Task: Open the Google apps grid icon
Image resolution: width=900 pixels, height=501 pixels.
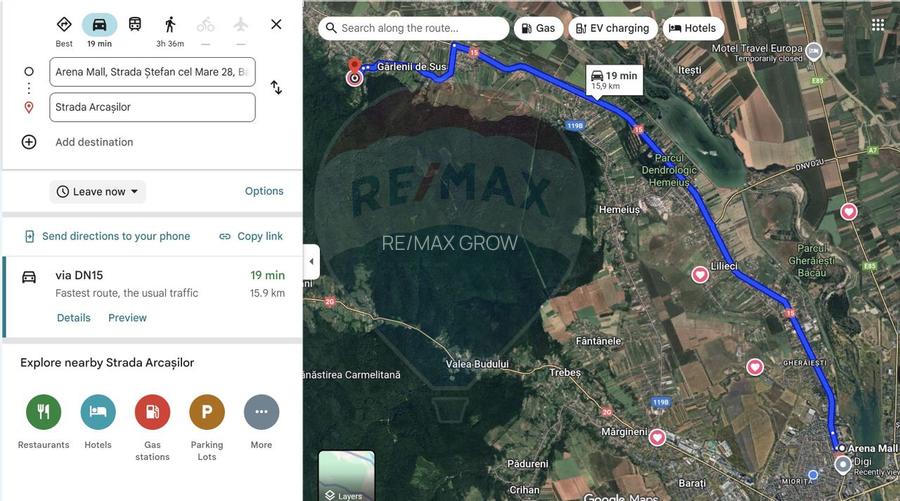Action: click(877, 25)
